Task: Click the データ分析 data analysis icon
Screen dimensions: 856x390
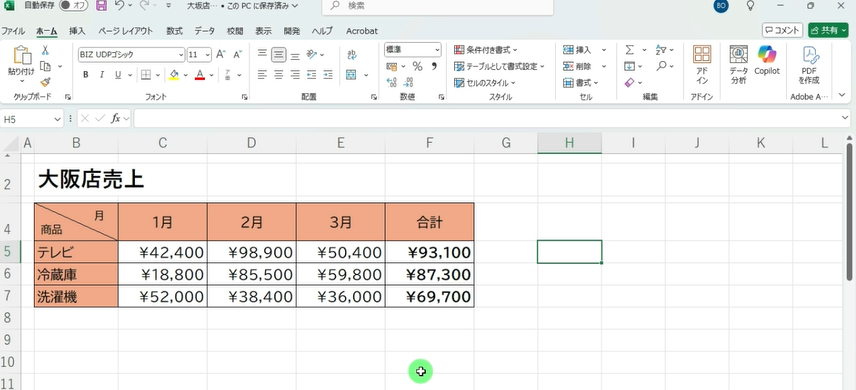Action: (x=739, y=64)
